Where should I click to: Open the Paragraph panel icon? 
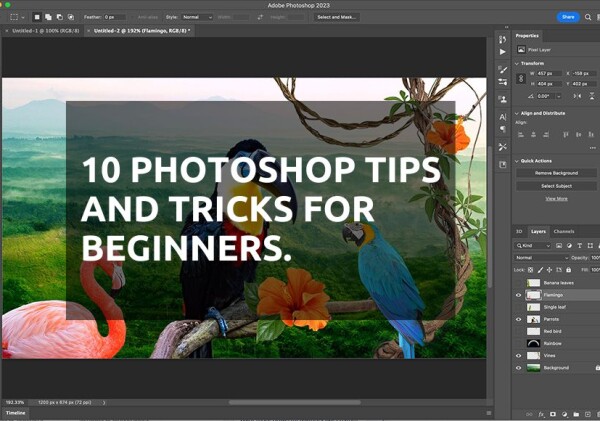(x=502, y=129)
